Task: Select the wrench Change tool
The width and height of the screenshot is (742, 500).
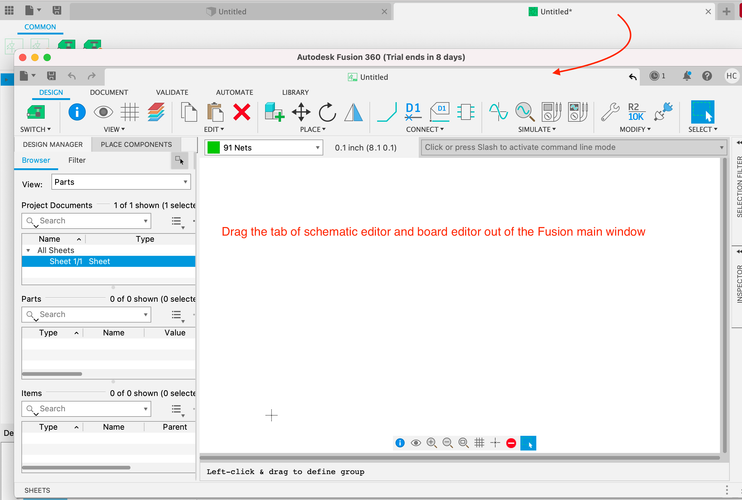Action: coord(610,112)
